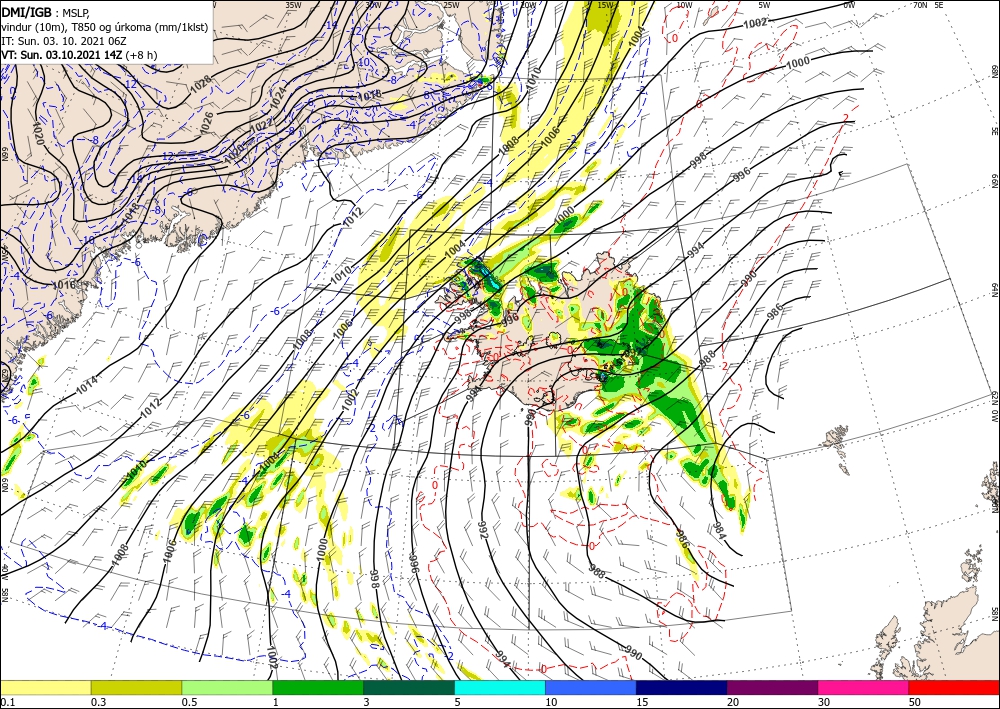The height and width of the screenshot is (709, 1000).
Task: Click the 30 legend scale value
Action: [x=823, y=702]
